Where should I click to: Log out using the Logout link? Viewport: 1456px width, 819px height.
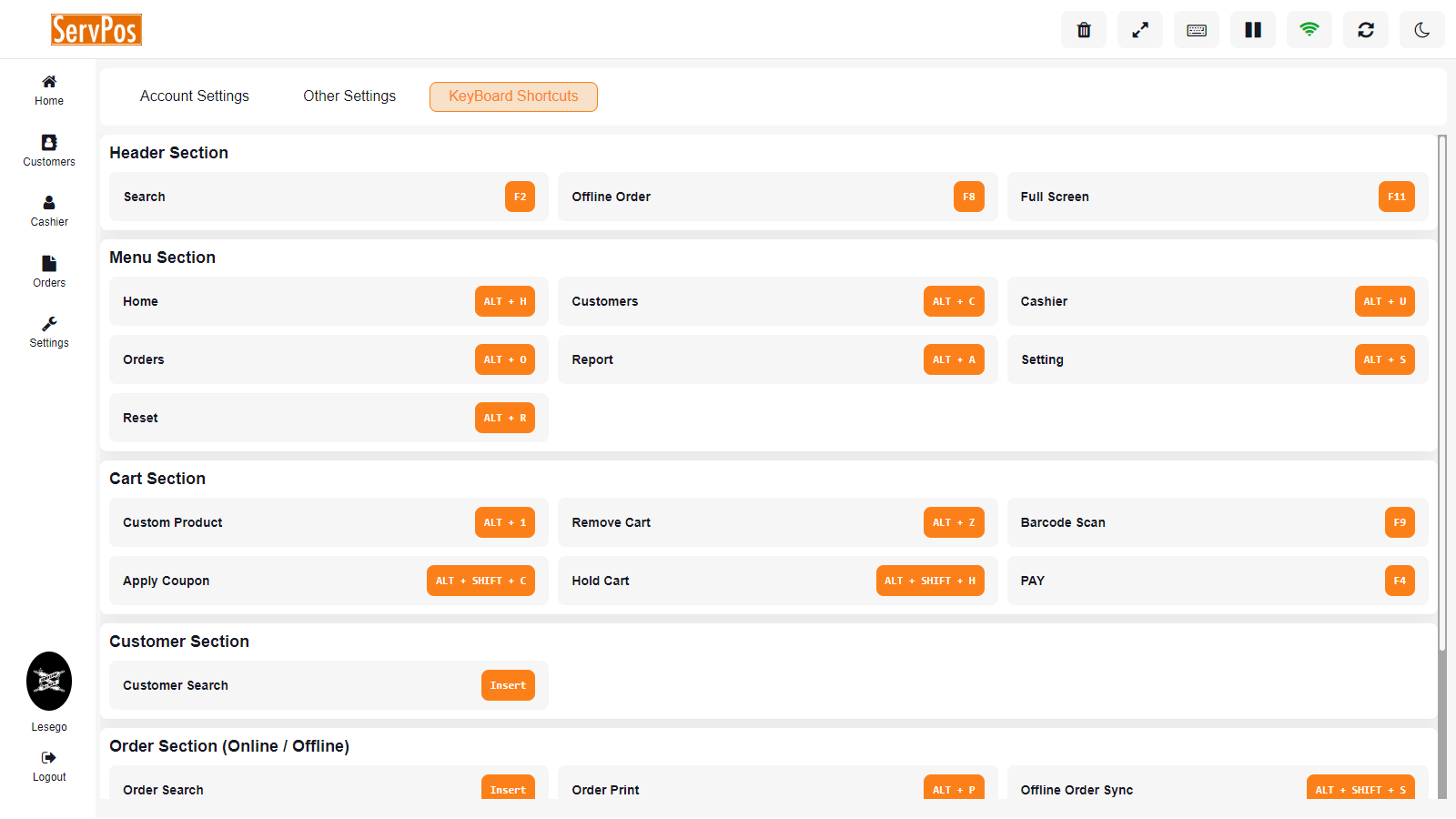49,767
